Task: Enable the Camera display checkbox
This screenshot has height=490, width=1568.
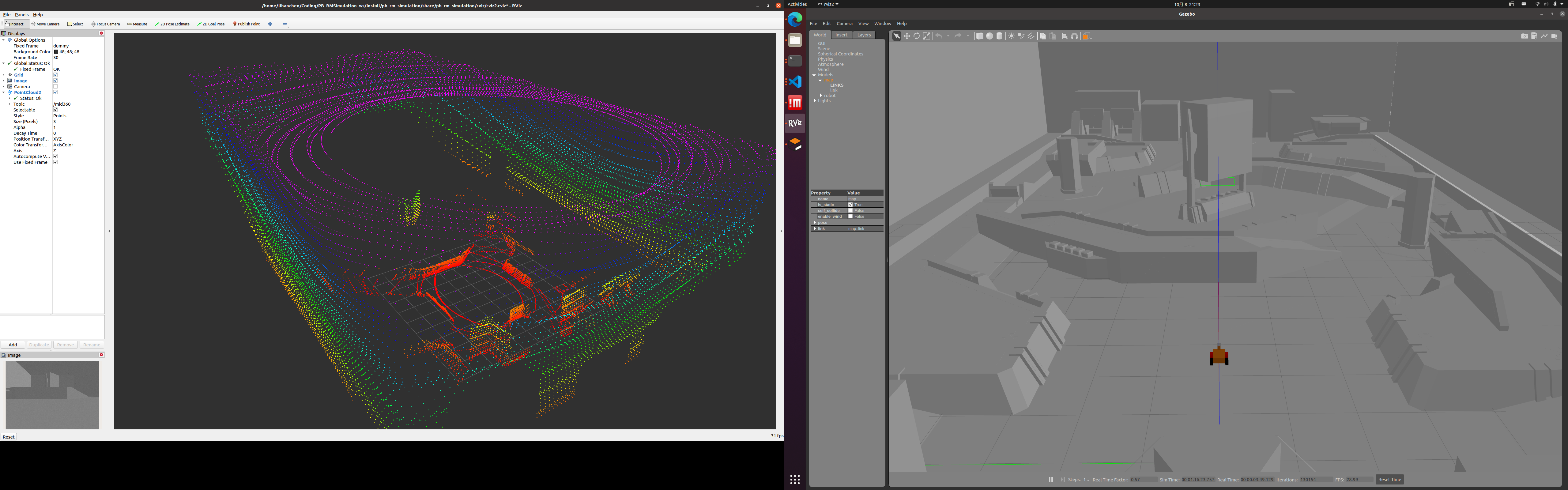Action: [55, 86]
